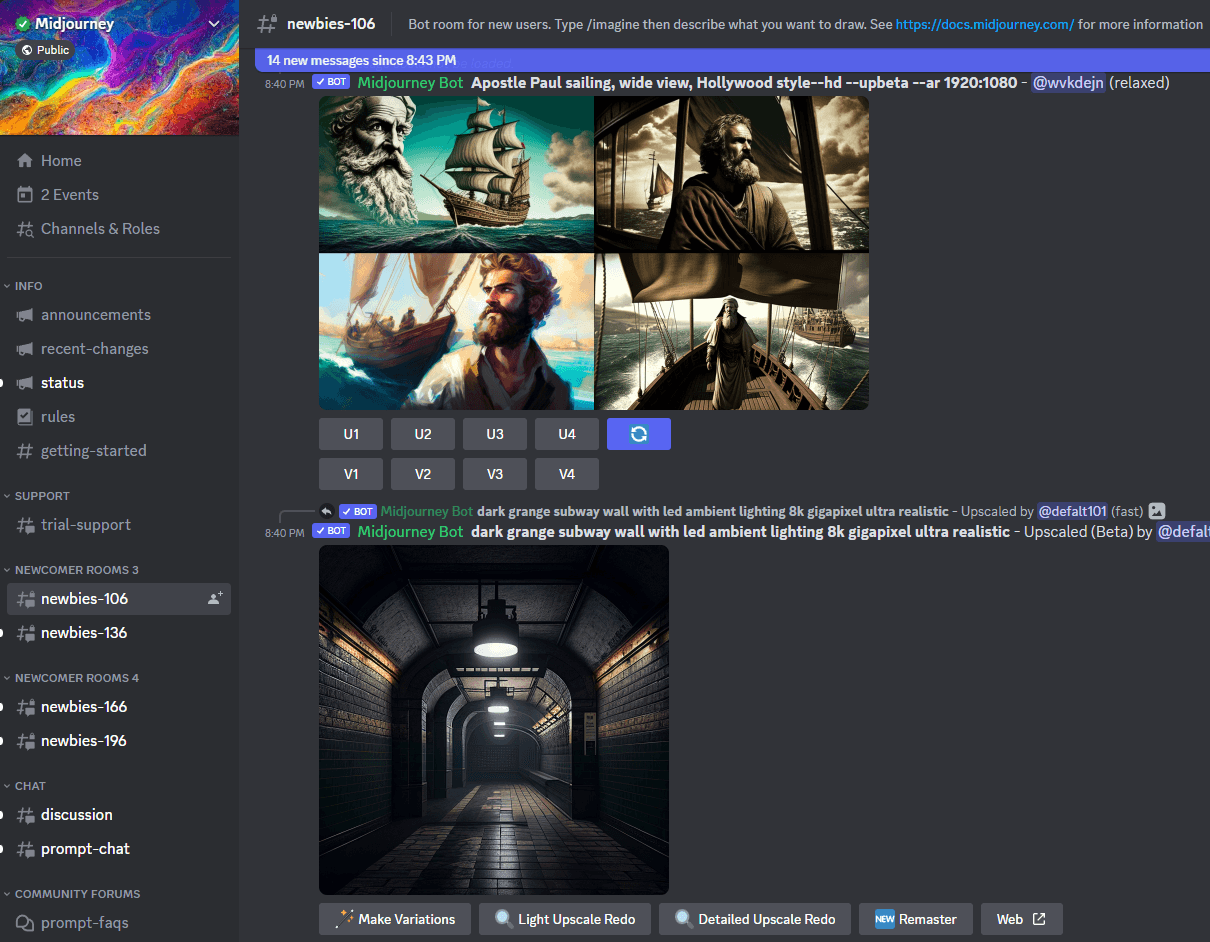The width and height of the screenshot is (1210, 942).
Task: Click the V2 variation button
Action: pyautogui.click(x=423, y=474)
